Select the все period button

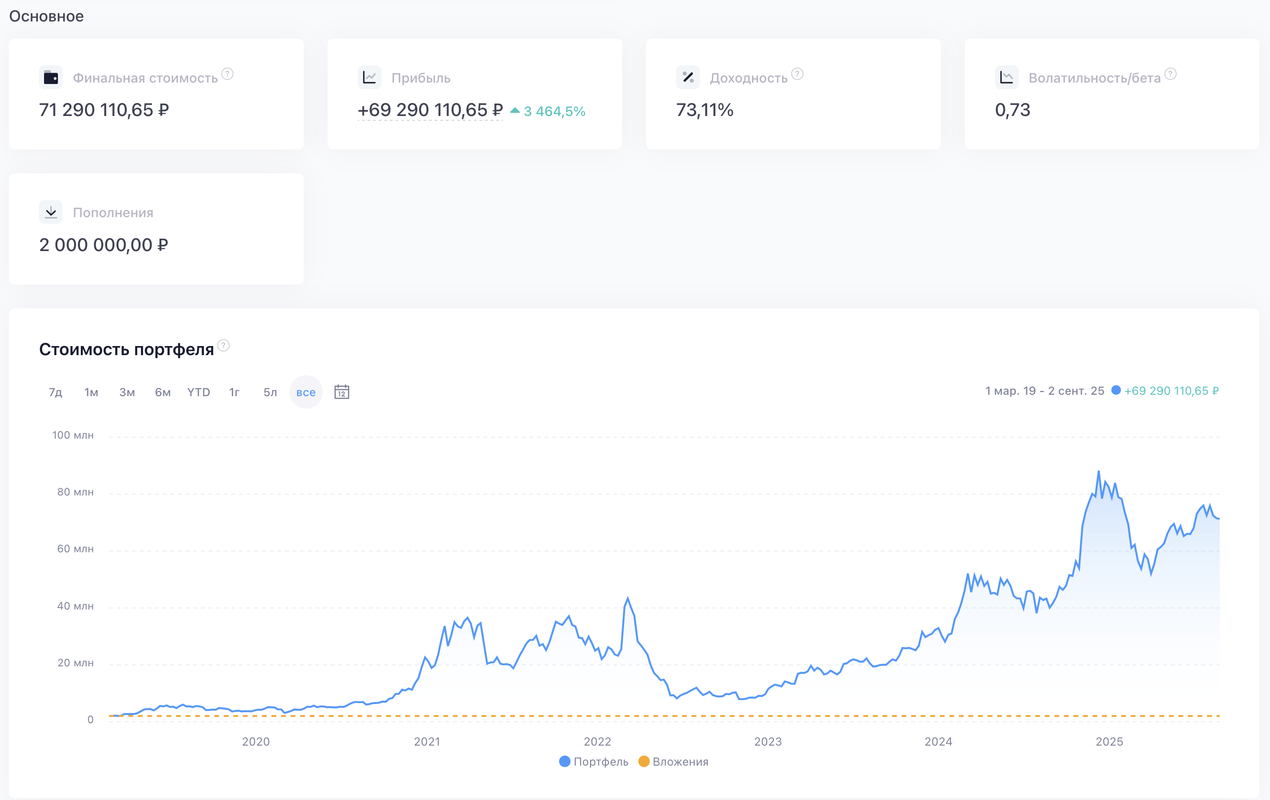tap(306, 392)
